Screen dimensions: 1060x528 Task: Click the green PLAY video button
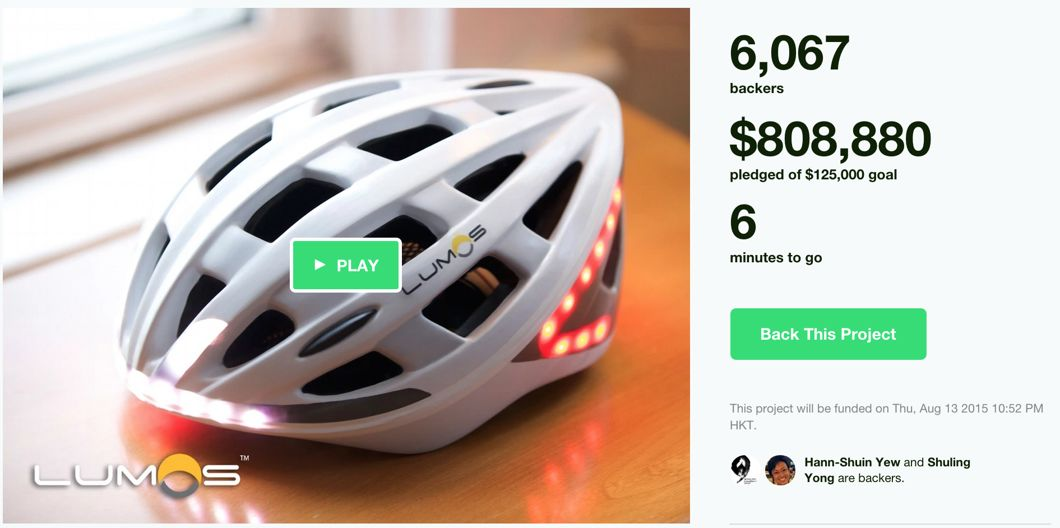click(x=346, y=265)
